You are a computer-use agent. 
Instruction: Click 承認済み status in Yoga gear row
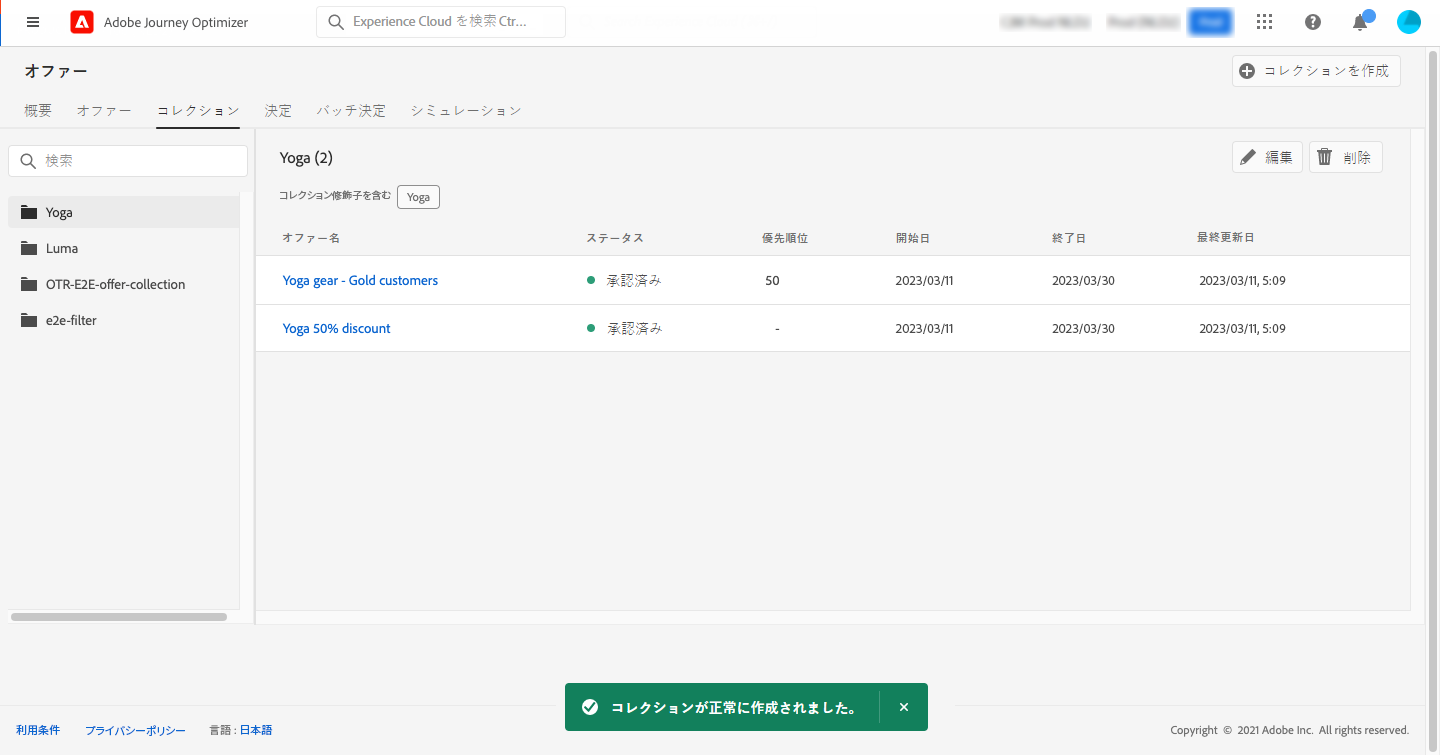click(634, 281)
